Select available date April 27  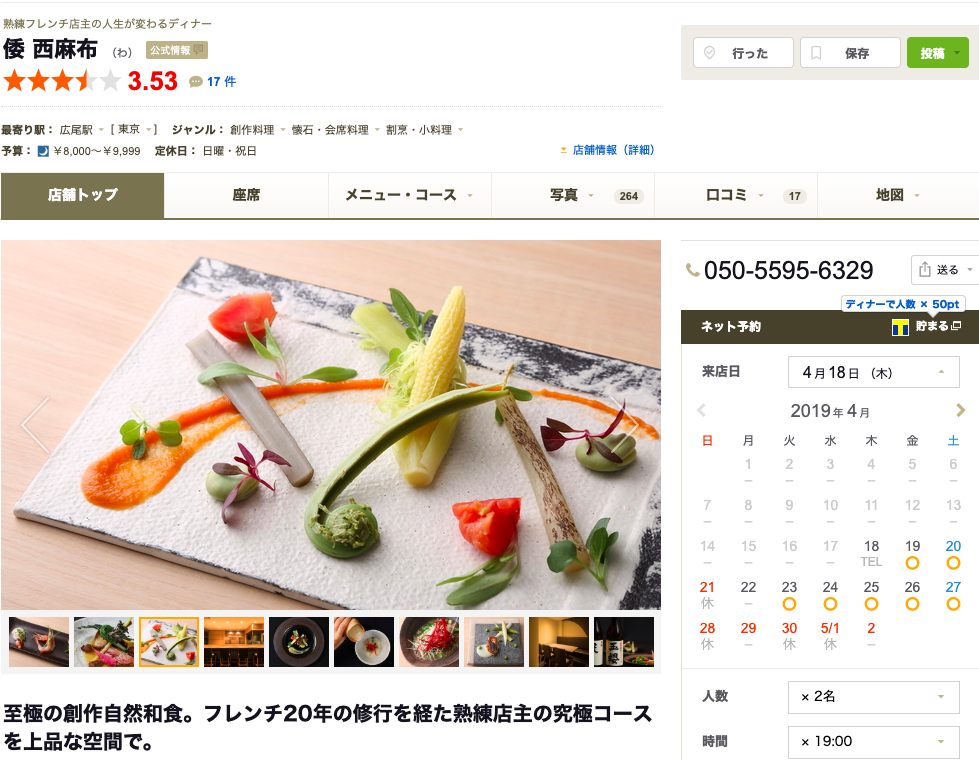(953, 596)
